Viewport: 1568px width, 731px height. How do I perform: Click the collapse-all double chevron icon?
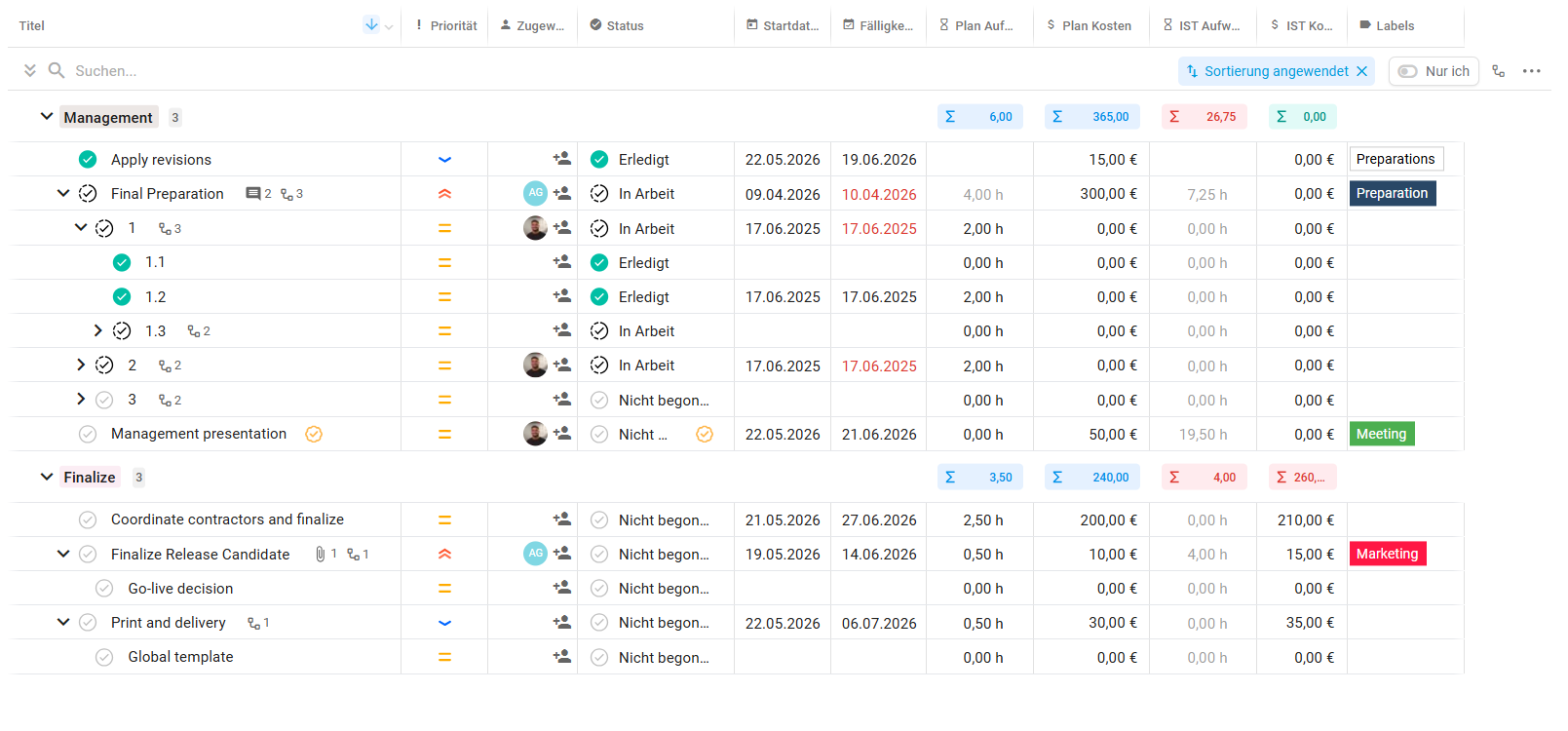click(30, 70)
